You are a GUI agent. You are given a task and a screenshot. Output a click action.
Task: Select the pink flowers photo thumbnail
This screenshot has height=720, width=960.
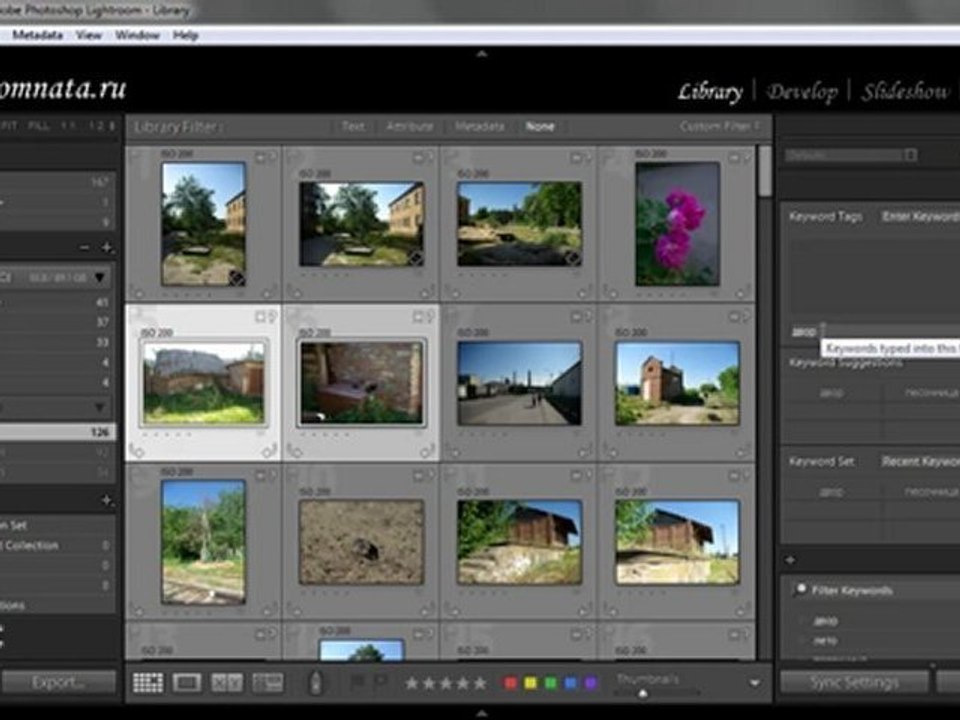click(677, 223)
